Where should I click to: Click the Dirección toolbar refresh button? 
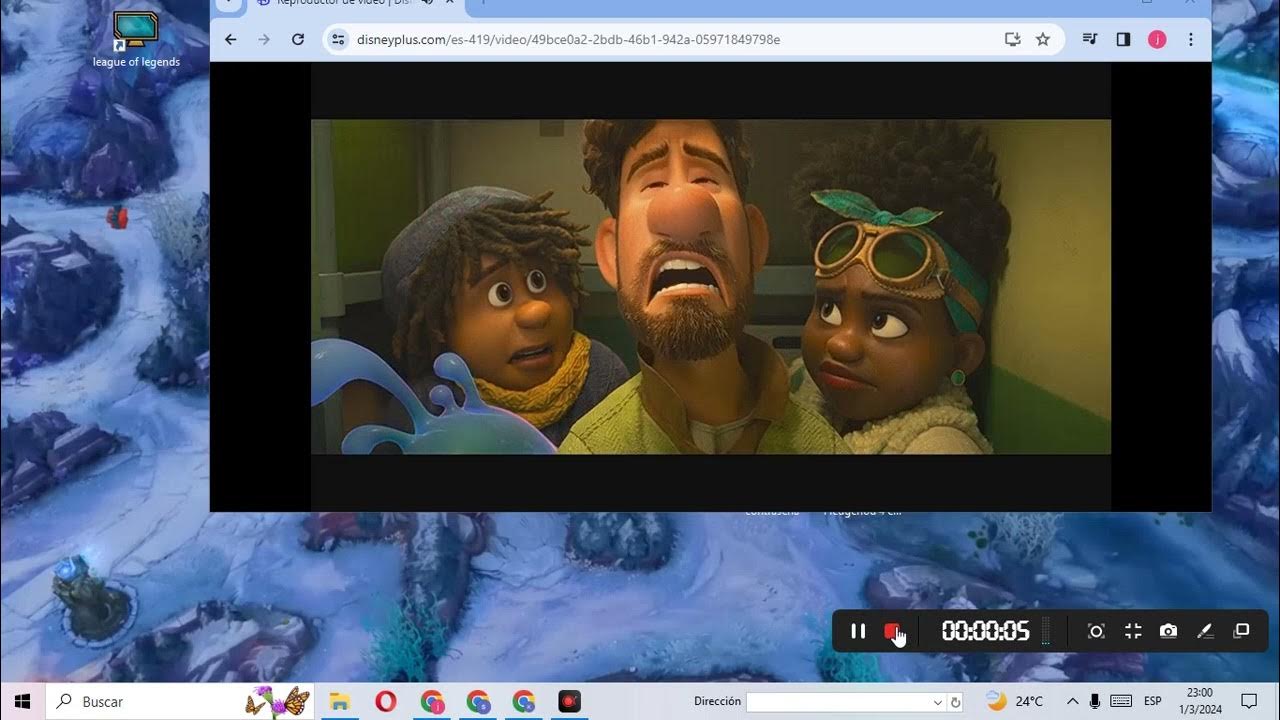pyautogui.click(x=956, y=702)
